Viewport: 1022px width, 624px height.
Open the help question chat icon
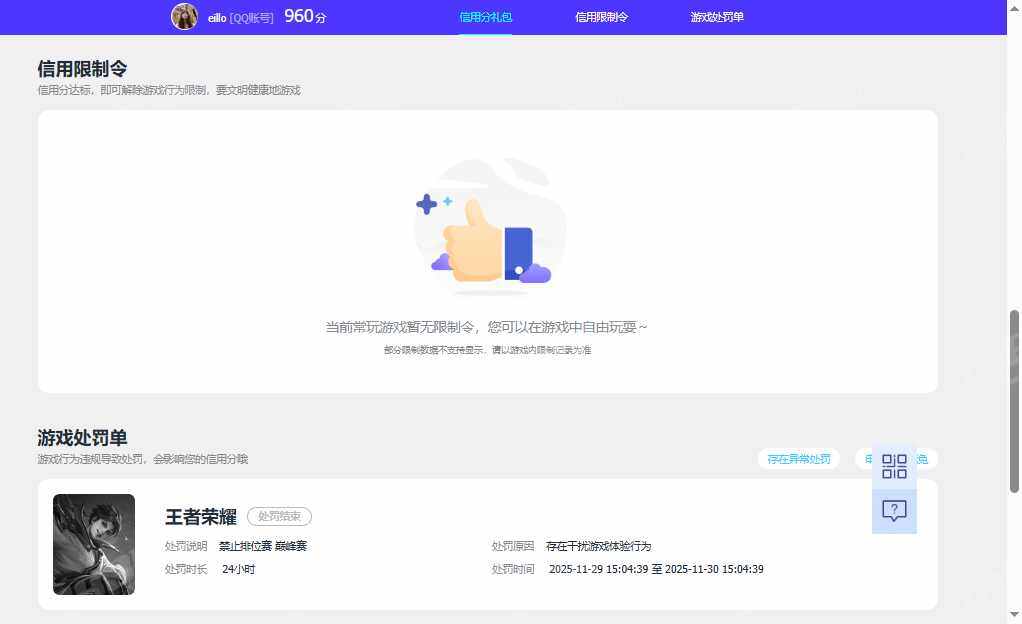click(x=894, y=511)
